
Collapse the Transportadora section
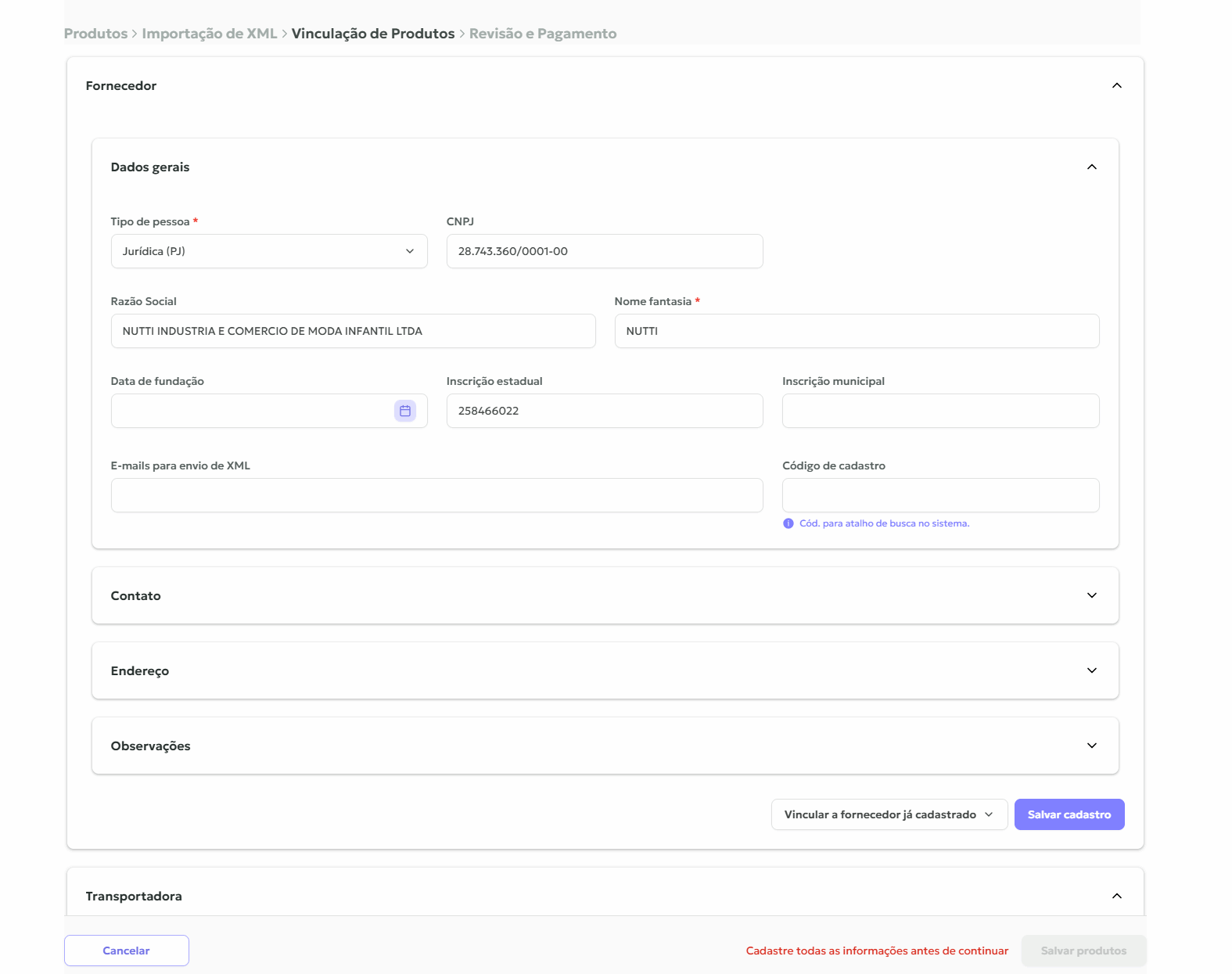pyautogui.click(x=1116, y=896)
